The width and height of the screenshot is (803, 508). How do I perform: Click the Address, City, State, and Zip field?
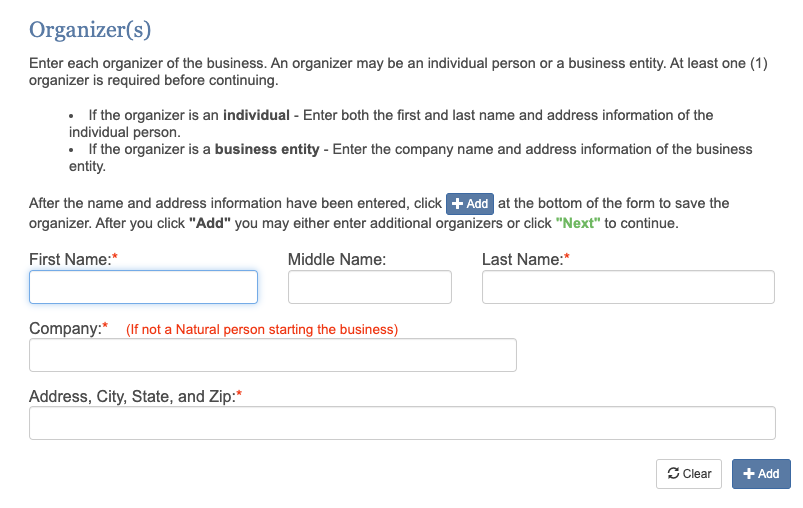tap(403, 423)
